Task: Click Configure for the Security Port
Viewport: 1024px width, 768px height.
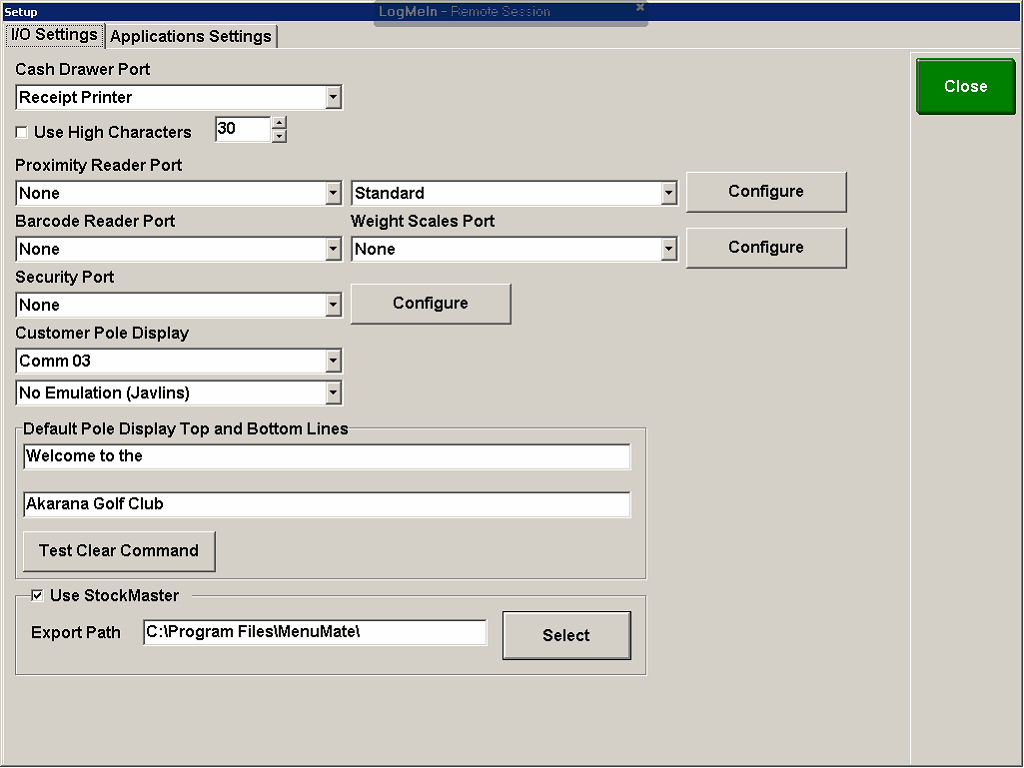Action: (x=430, y=304)
